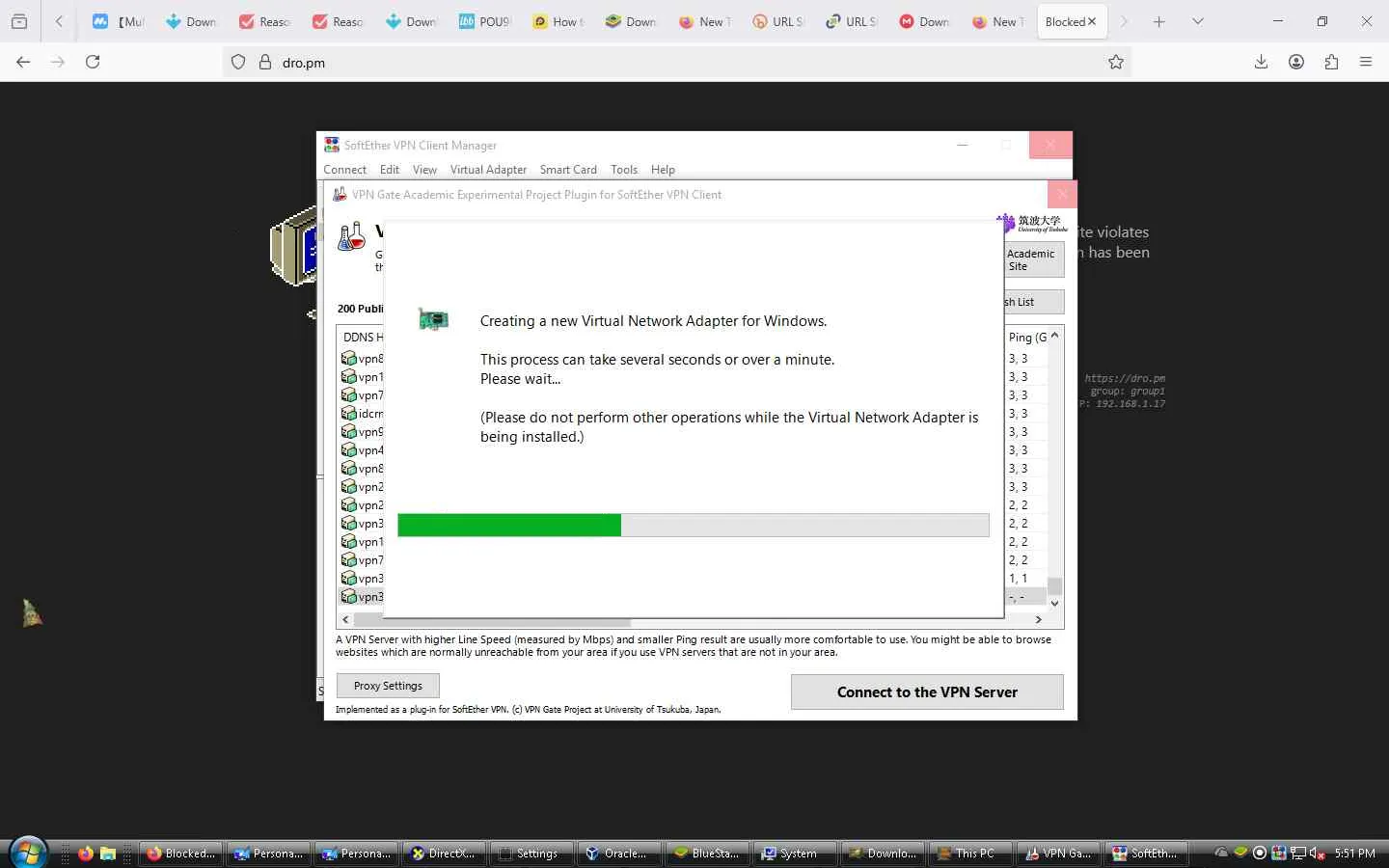Launch Firefox from the quick launch bar
This screenshot has width=1389, height=868.
coord(86,854)
